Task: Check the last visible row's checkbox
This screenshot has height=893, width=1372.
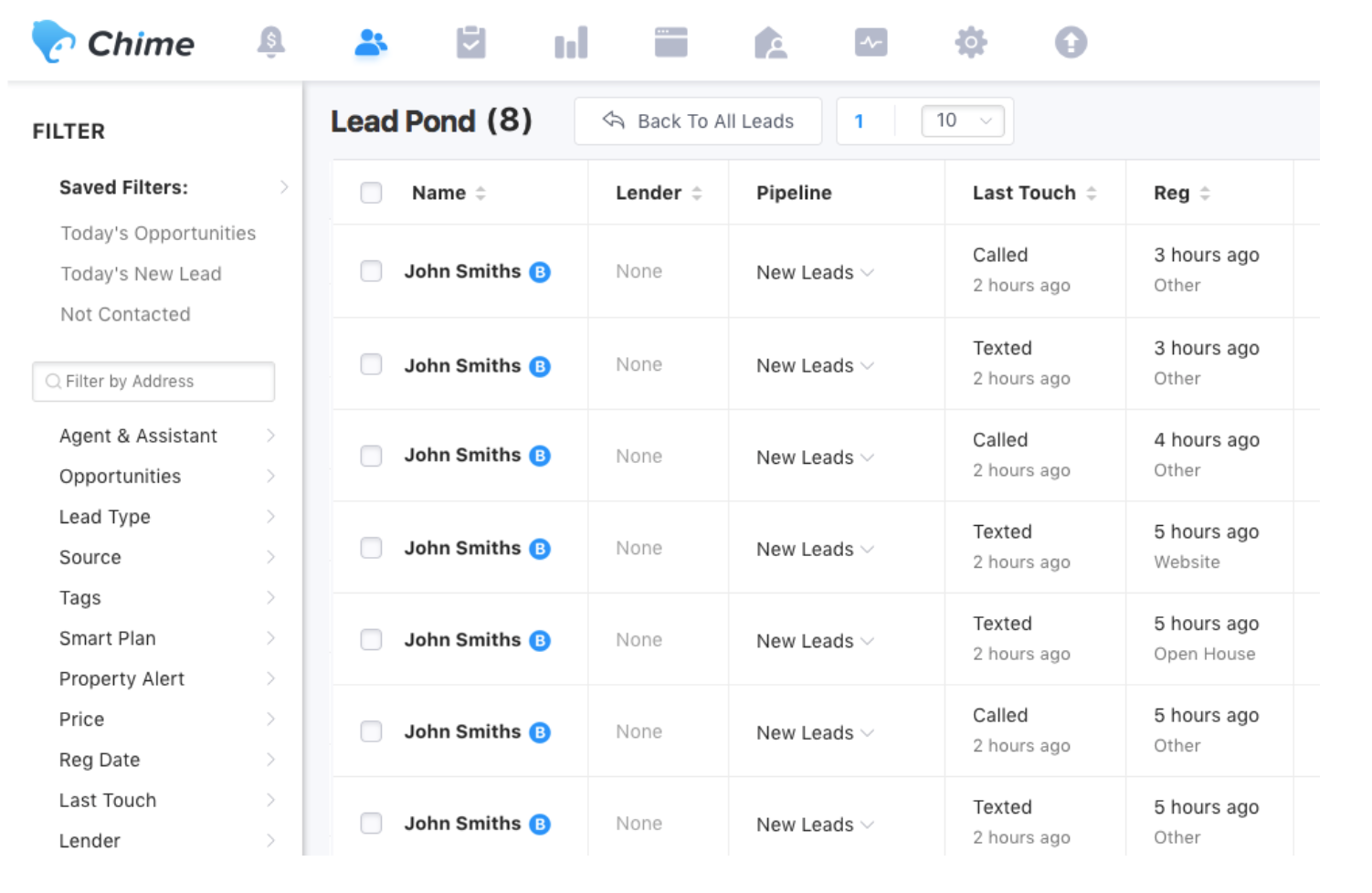Action: tap(371, 824)
